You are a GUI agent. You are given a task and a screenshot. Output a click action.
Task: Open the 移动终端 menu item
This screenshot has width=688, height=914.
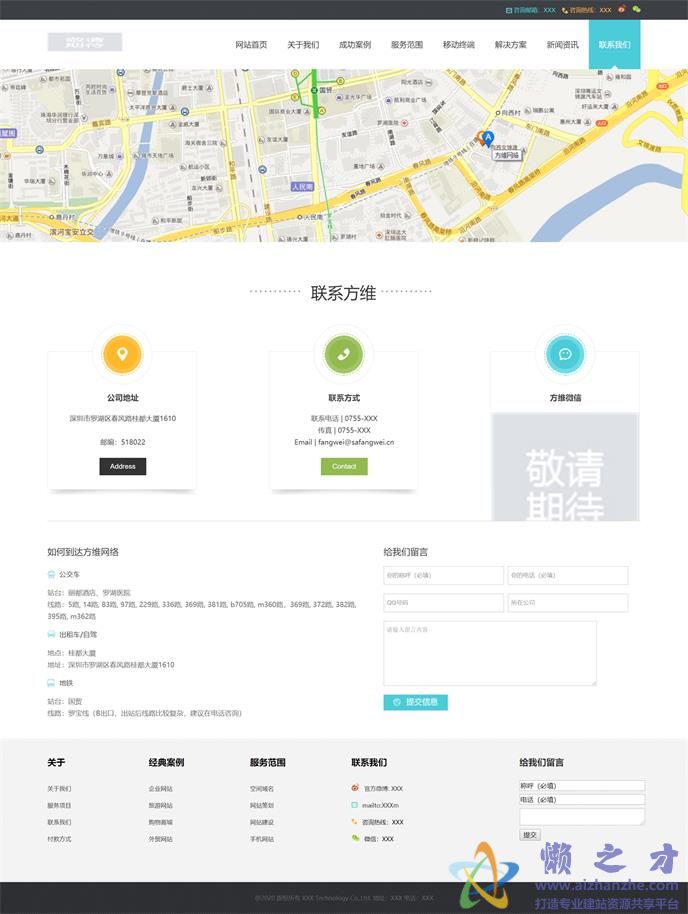[459, 44]
